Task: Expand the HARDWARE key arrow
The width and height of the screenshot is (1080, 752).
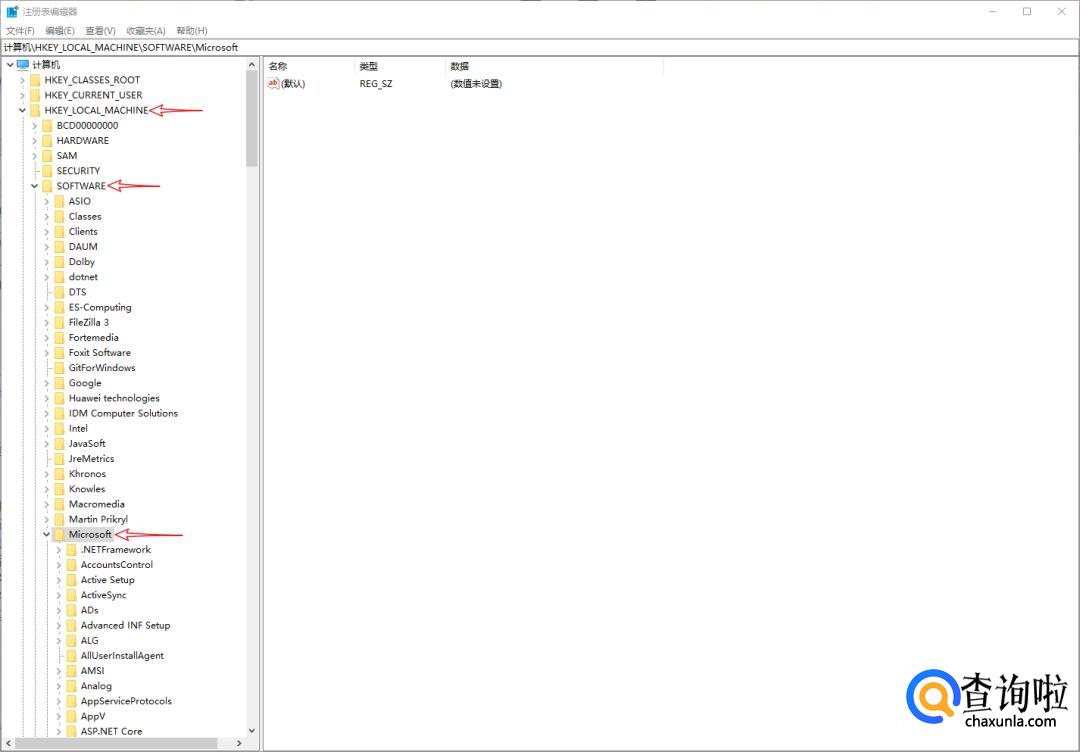Action: point(34,140)
